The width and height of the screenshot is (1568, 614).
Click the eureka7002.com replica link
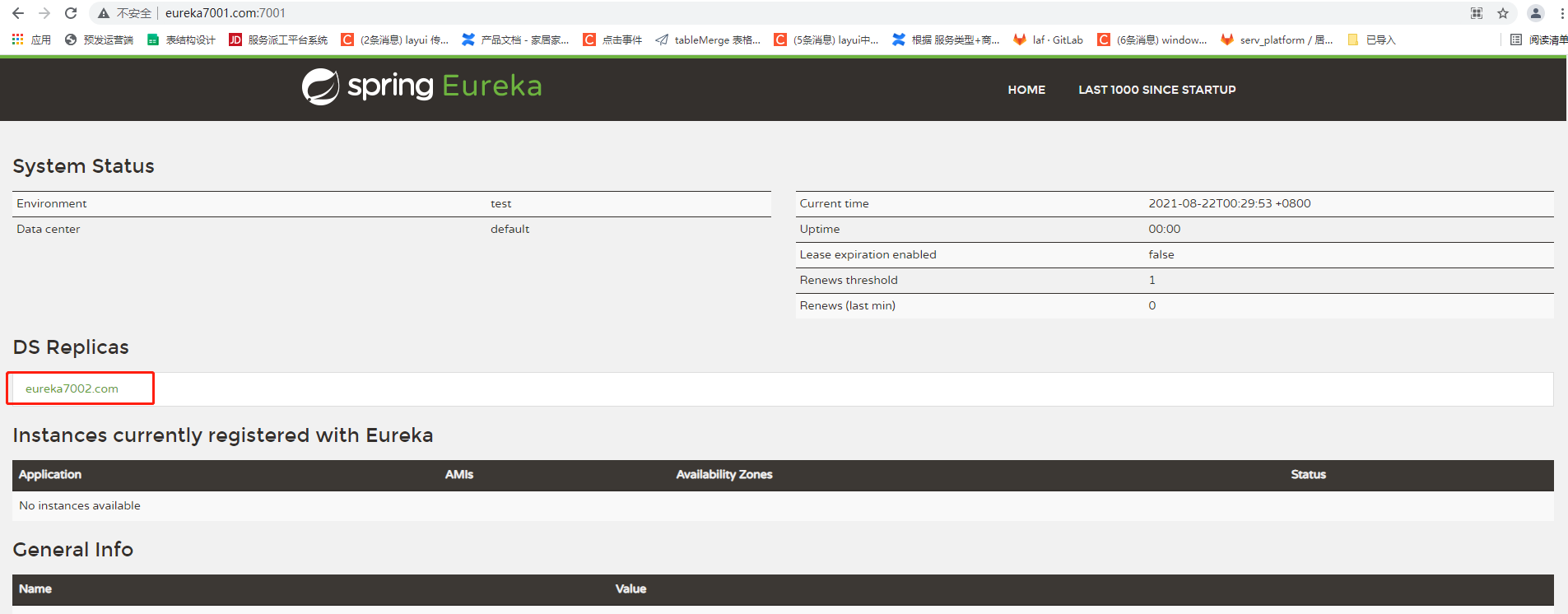[x=72, y=388]
